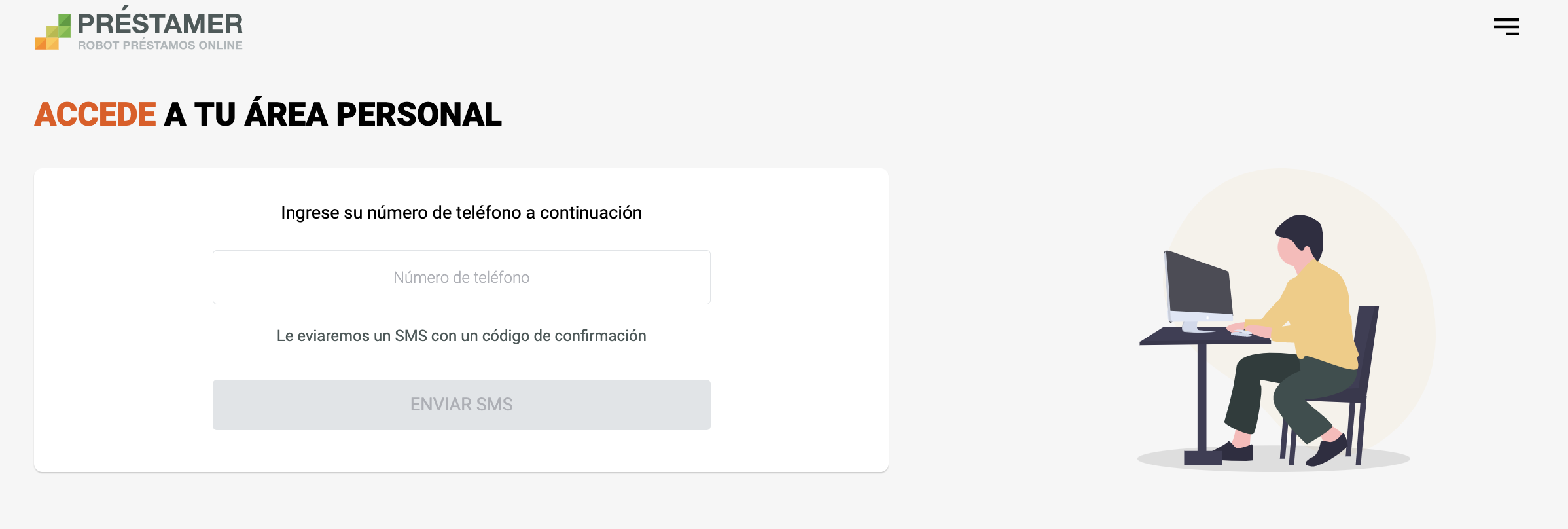1568x529 pixels.
Task: Click the phone number instruction text
Action: click(461, 213)
